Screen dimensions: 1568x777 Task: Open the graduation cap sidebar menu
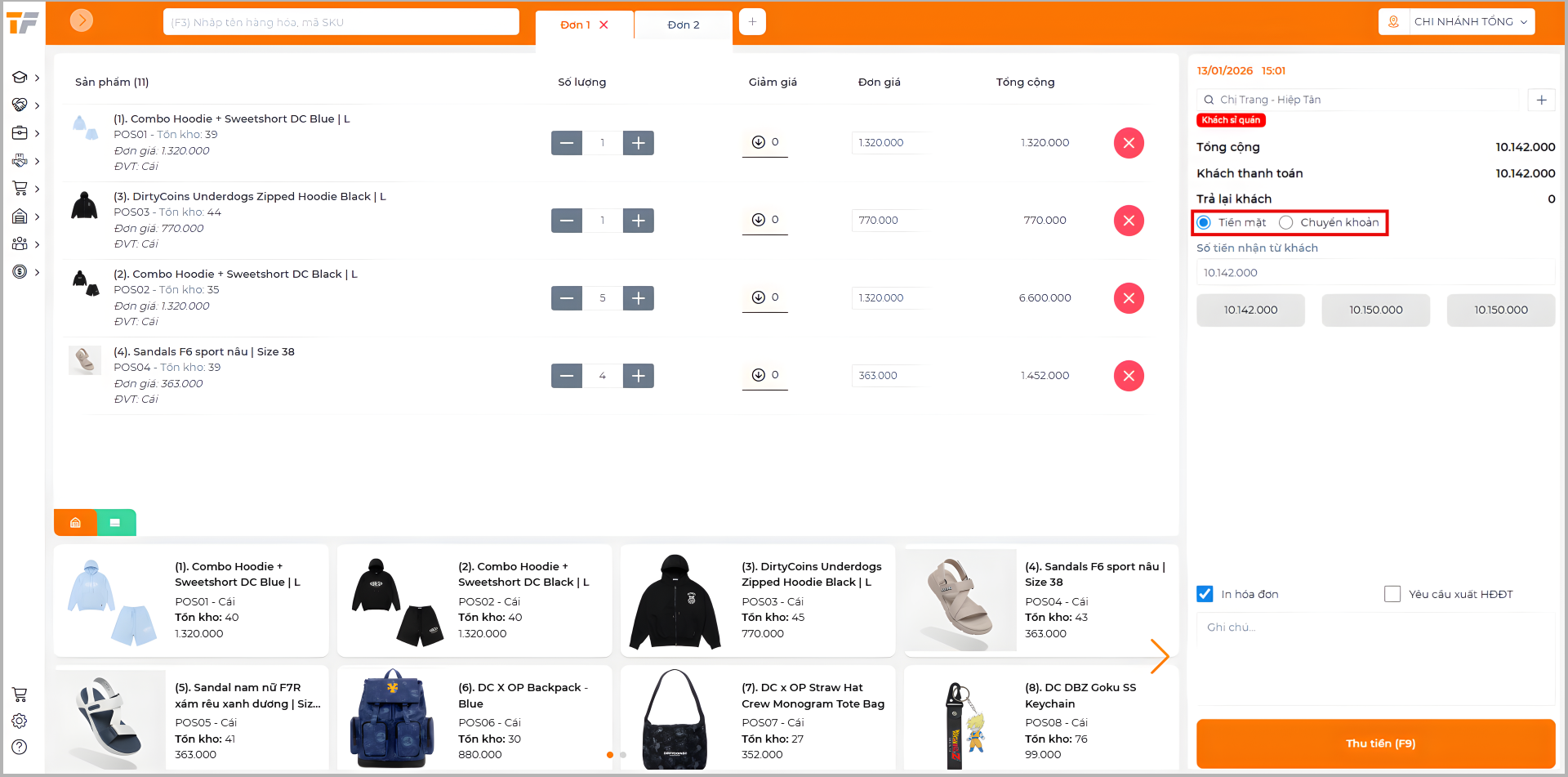(20, 78)
